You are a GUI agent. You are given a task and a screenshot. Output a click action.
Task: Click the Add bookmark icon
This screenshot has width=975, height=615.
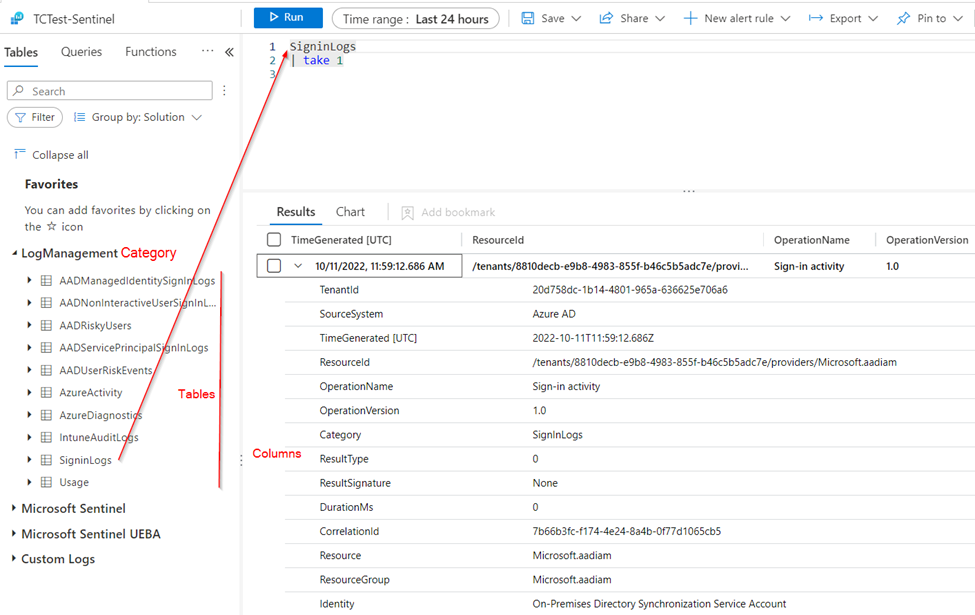pyautogui.click(x=407, y=213)
